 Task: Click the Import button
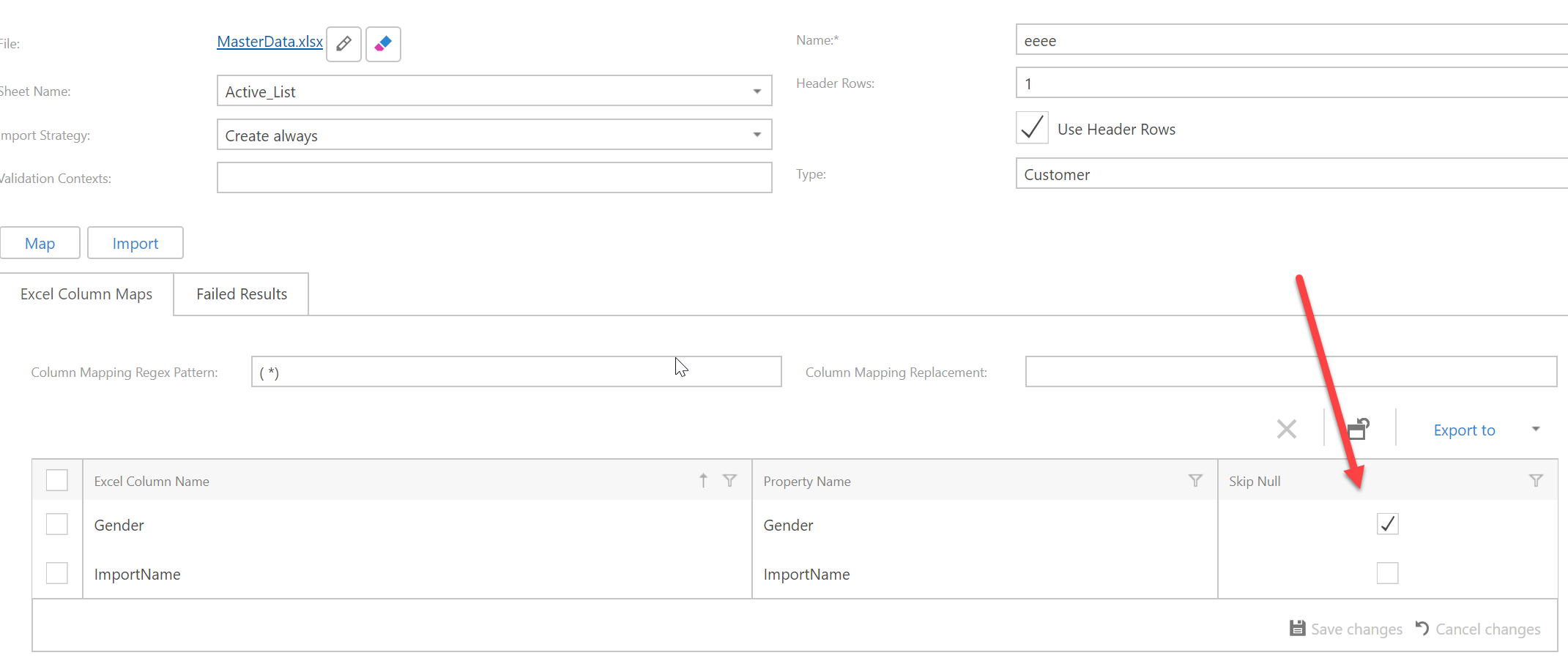click(135, 243)
